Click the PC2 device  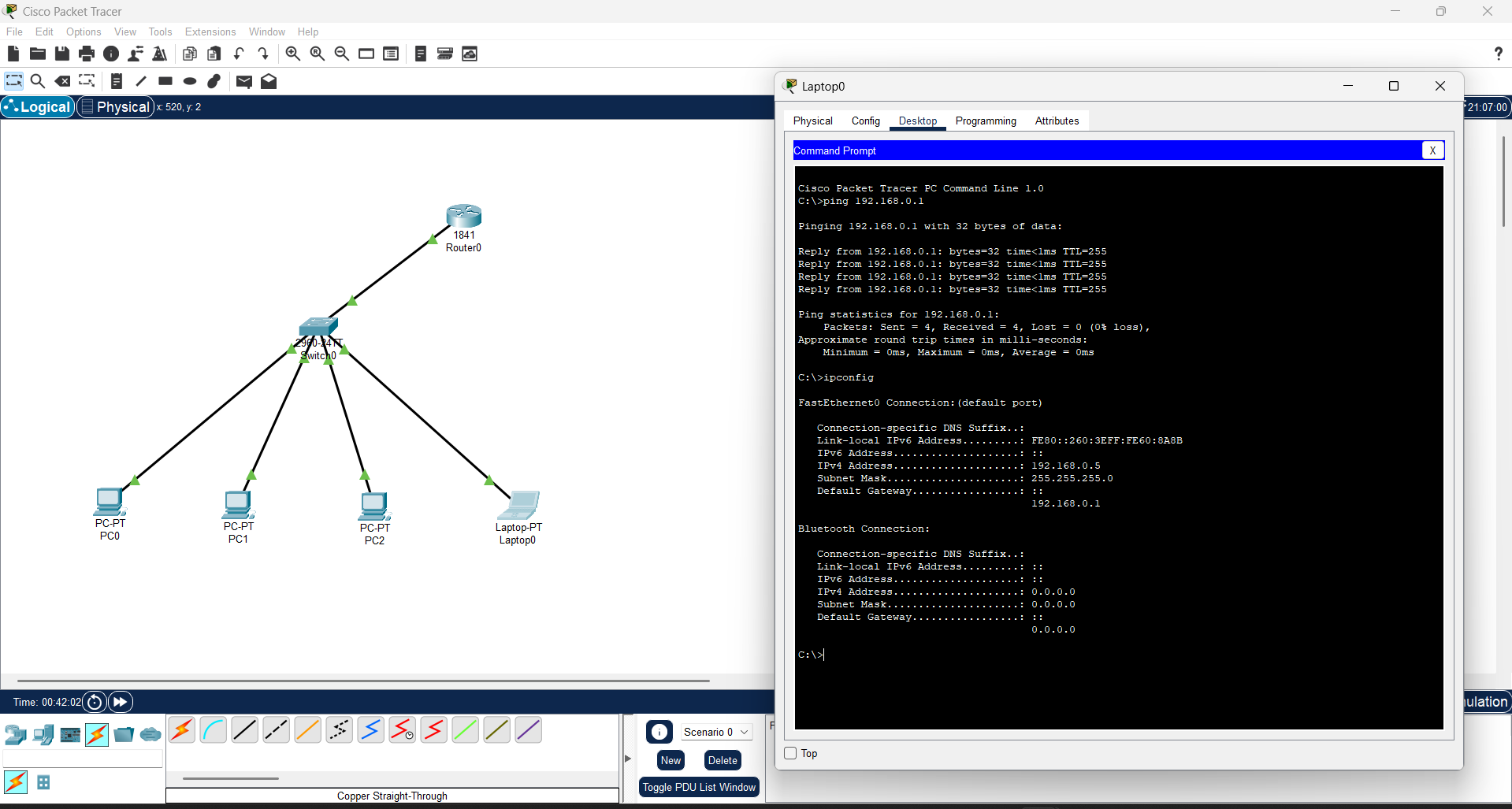coord(374,507)
